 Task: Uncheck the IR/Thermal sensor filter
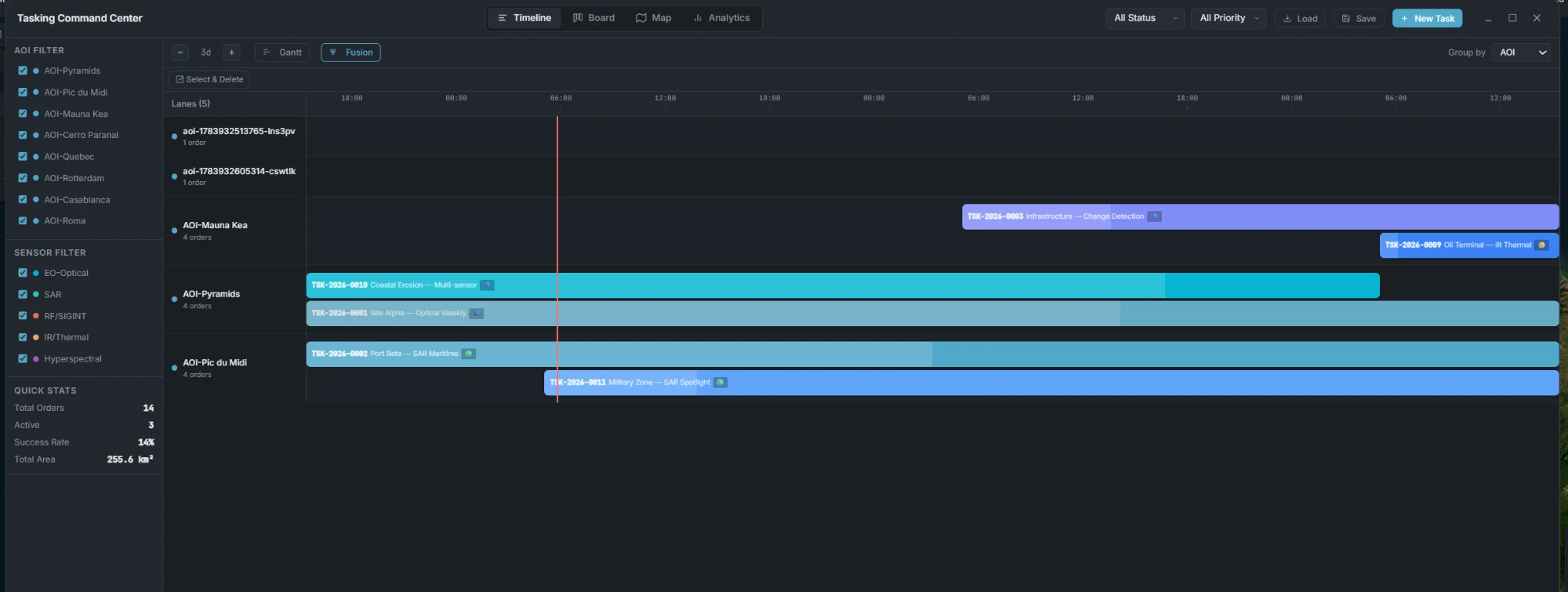coord(23,337)
